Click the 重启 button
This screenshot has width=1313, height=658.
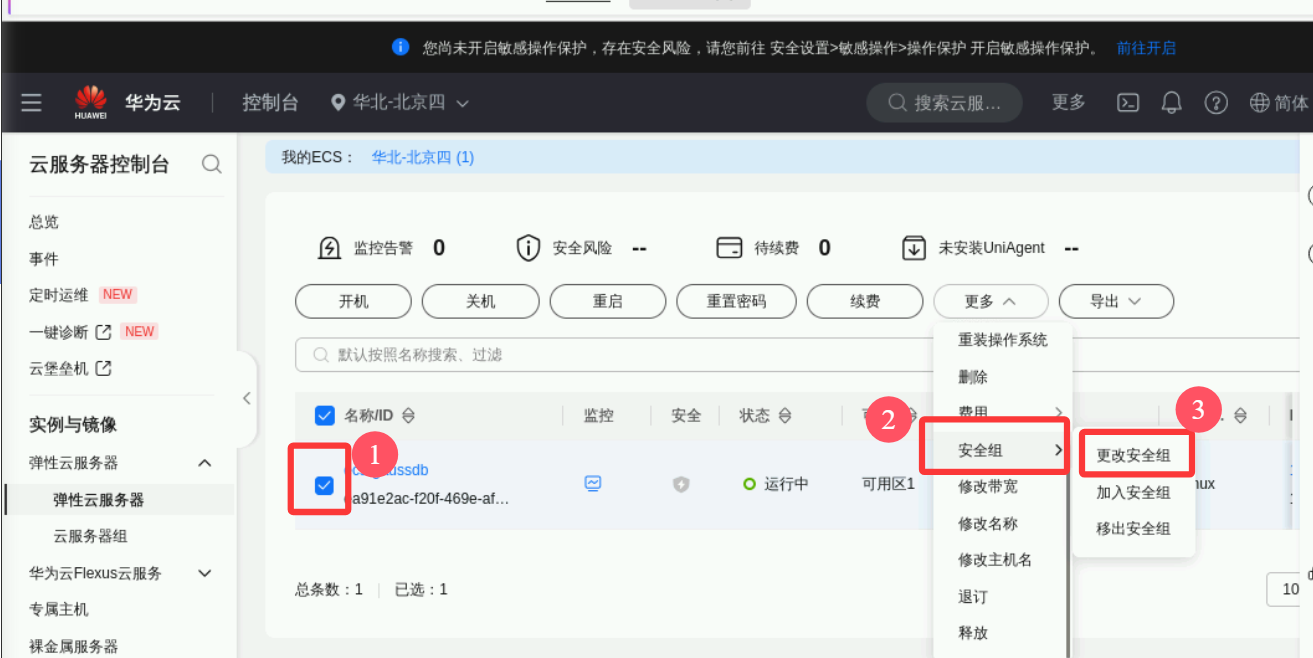pyautogui.click(x=608, y=301)
